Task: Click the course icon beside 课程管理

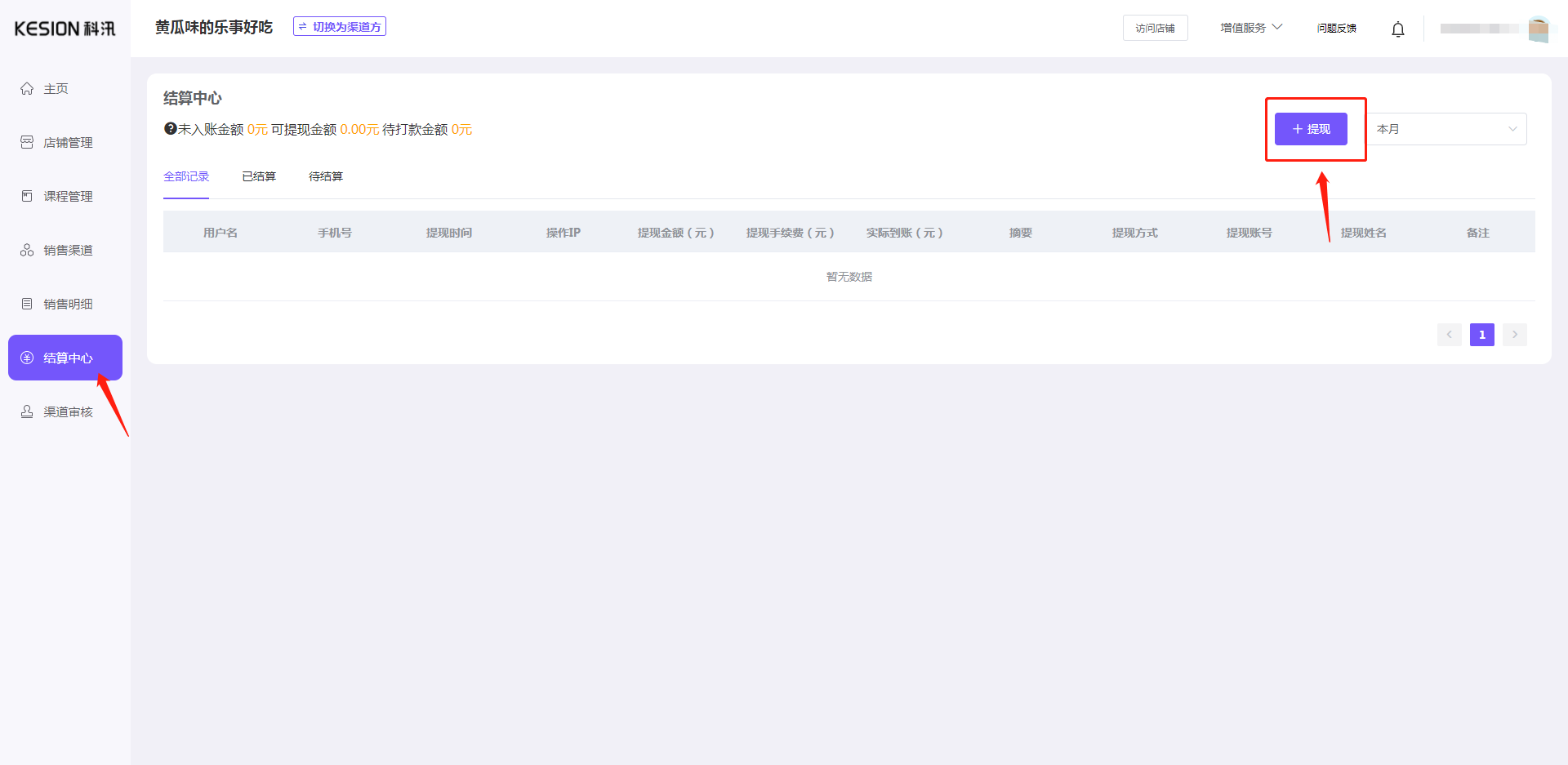Action: pyautogui.click(x=27, y=196)
